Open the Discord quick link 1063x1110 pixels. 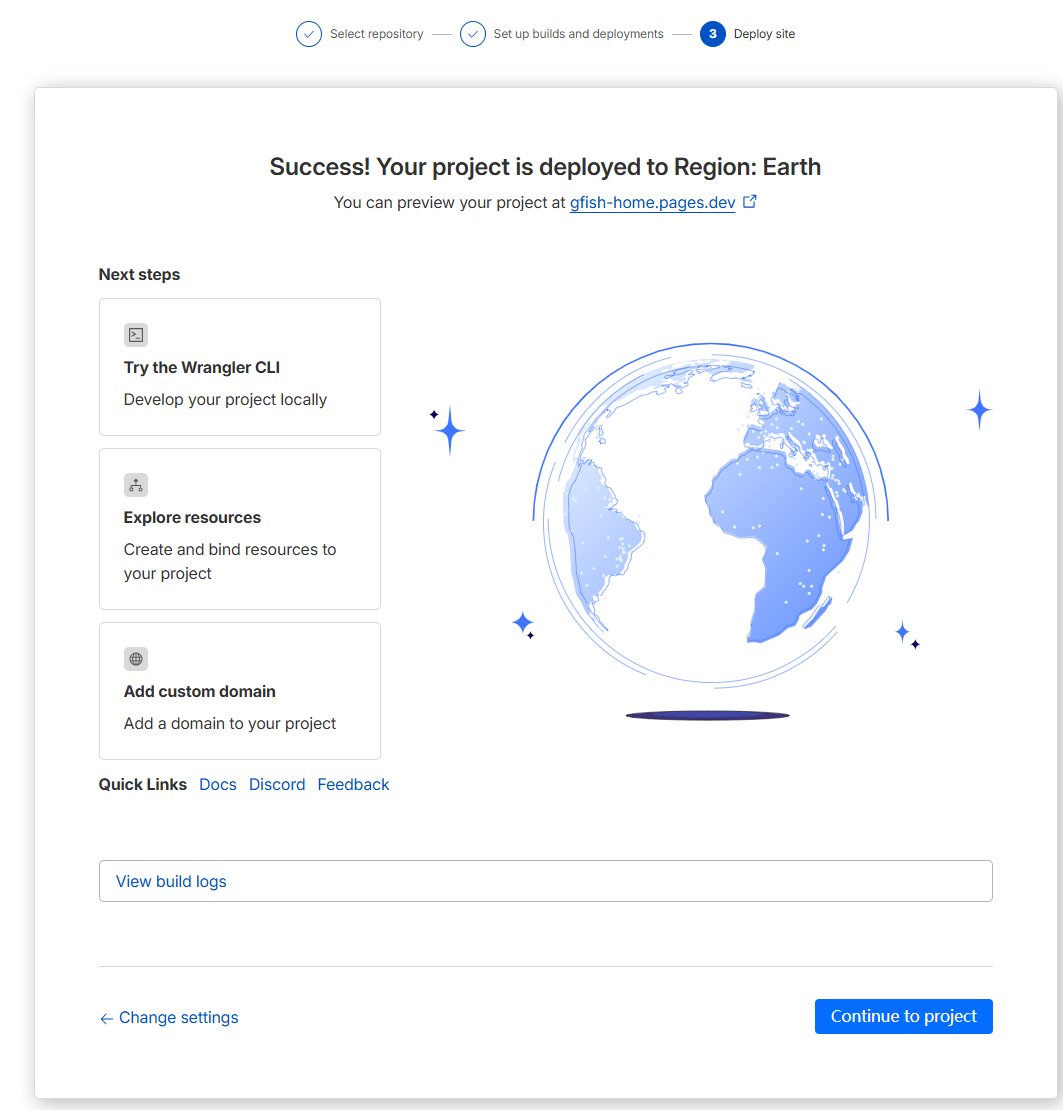(277, 784)
